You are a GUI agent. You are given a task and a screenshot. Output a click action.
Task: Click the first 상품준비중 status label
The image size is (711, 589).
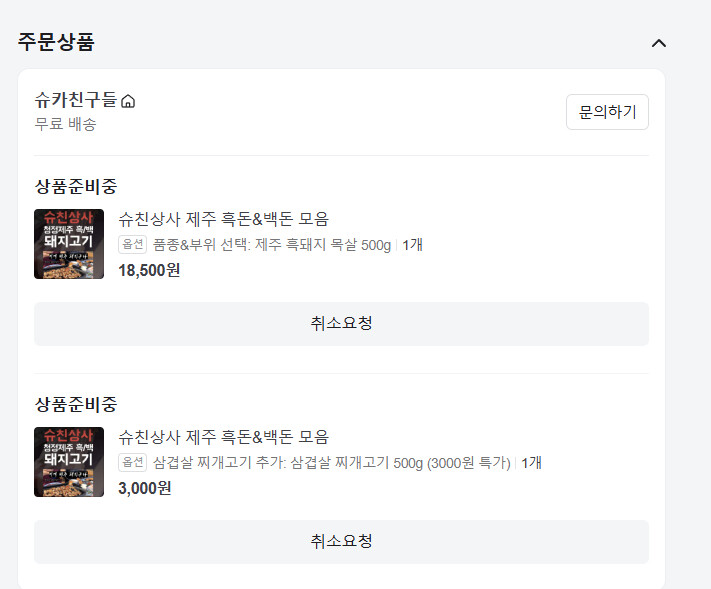(76, 187)
